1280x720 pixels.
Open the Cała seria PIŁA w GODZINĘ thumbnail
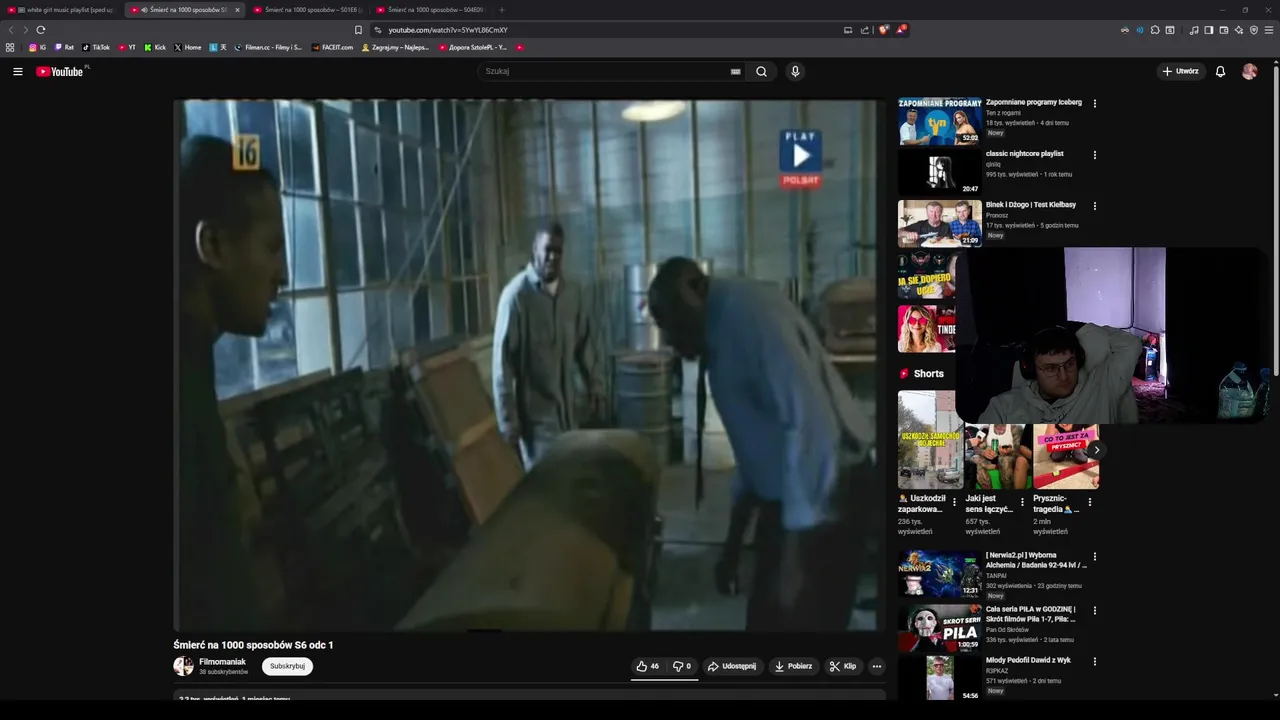(x=940, y=628)
